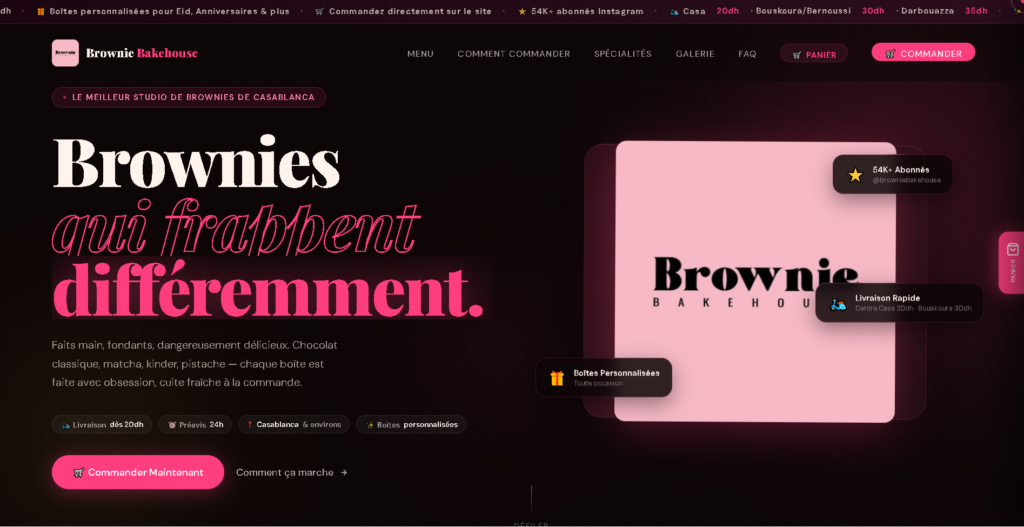Open the side PANIER tab on right edge
Viewport: 1024px width, 527px height.
[x=1011, y=263]
